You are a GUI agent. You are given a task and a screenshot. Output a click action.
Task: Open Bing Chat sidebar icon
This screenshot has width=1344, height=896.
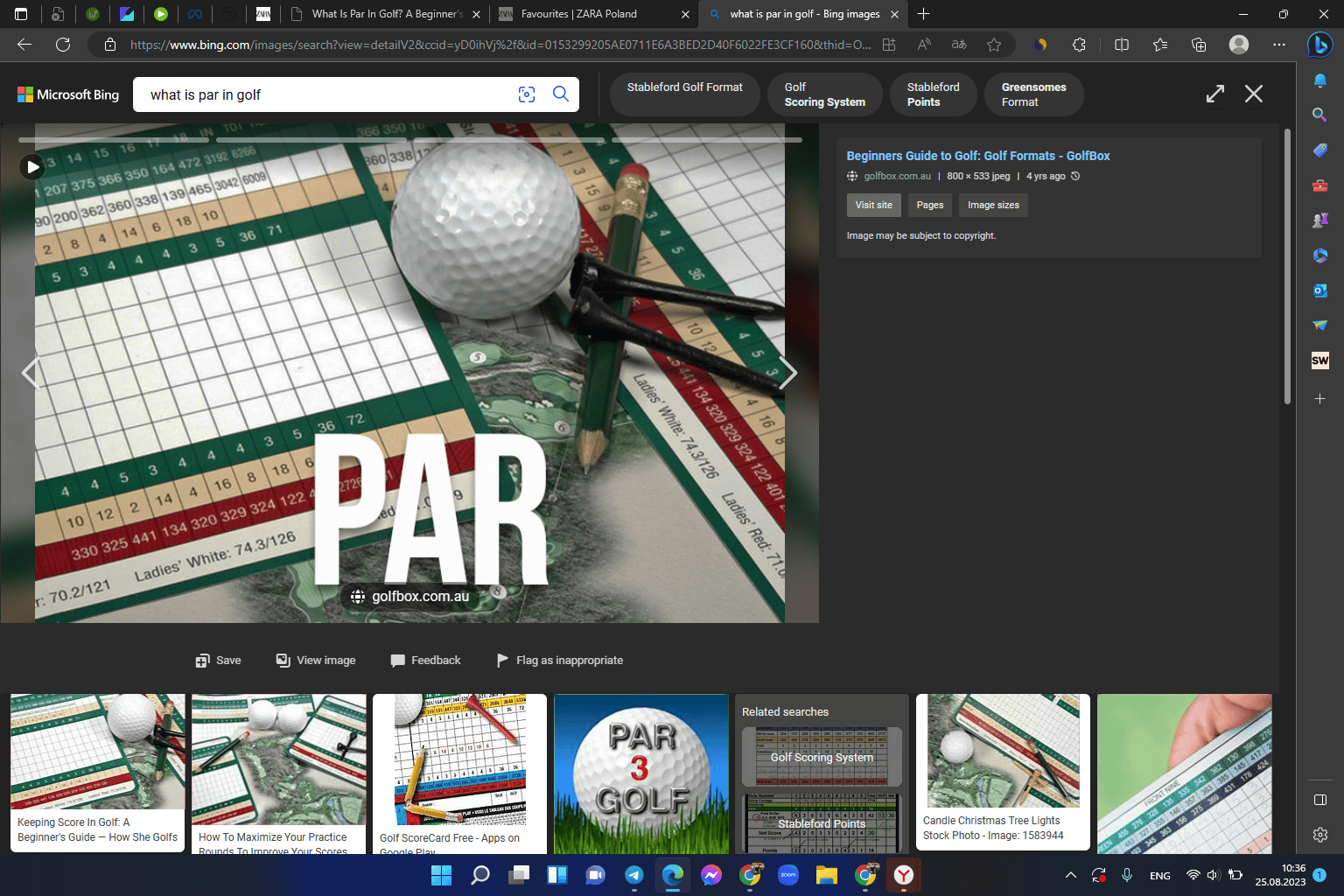[x=1319, y=45]
